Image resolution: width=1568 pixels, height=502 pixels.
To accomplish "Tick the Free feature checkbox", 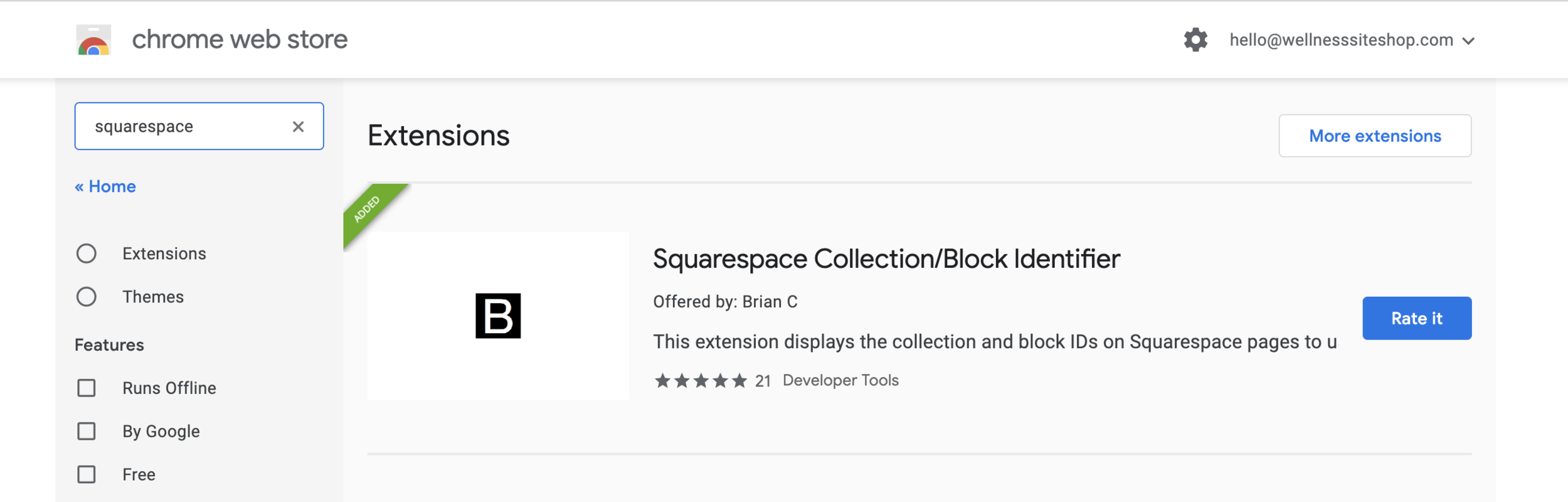I will tap(87, 474).
